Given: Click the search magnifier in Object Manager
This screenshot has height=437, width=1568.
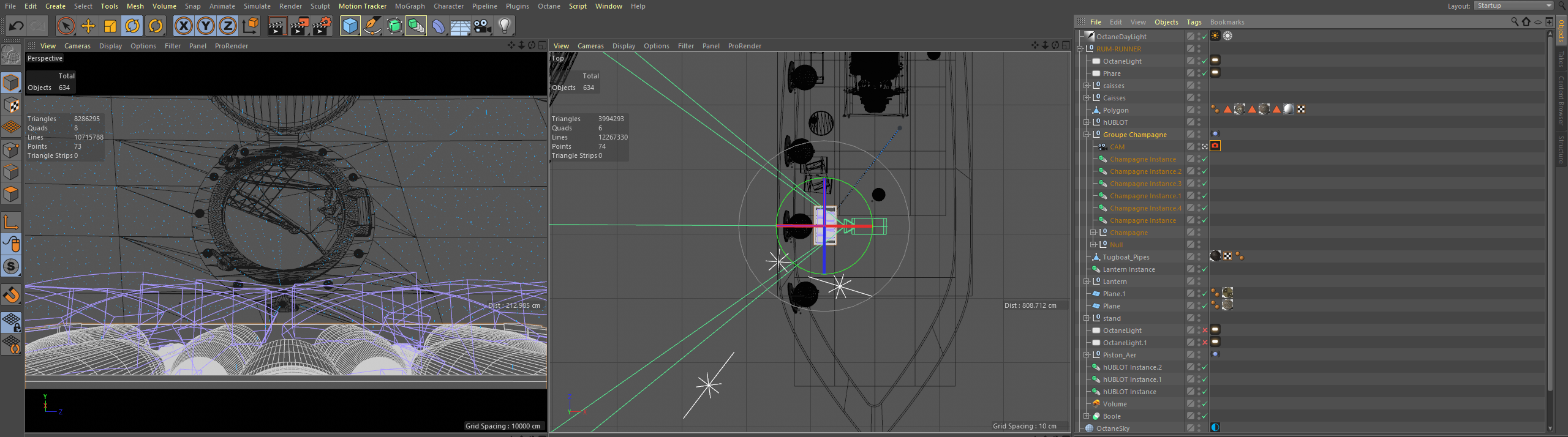Looking at the screenshot, I should pyautogui.click(x=1515, y=21).
